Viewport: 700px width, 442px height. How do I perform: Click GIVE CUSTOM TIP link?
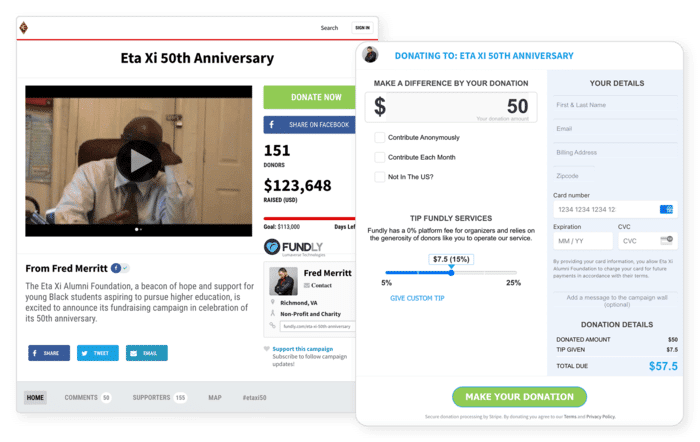tap(417, 298)
